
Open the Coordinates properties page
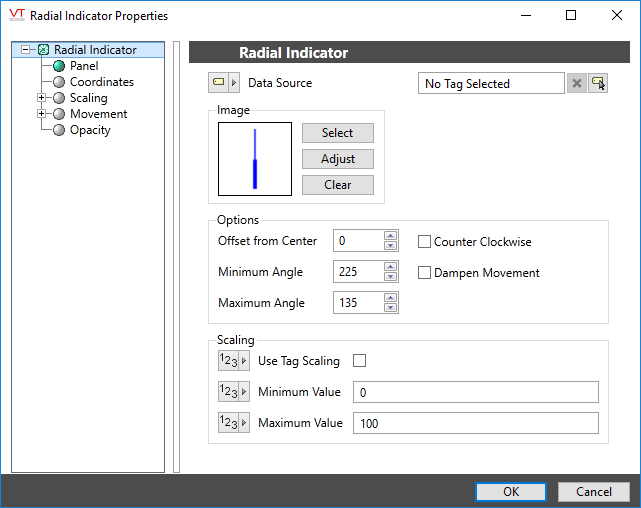[101, 82]
